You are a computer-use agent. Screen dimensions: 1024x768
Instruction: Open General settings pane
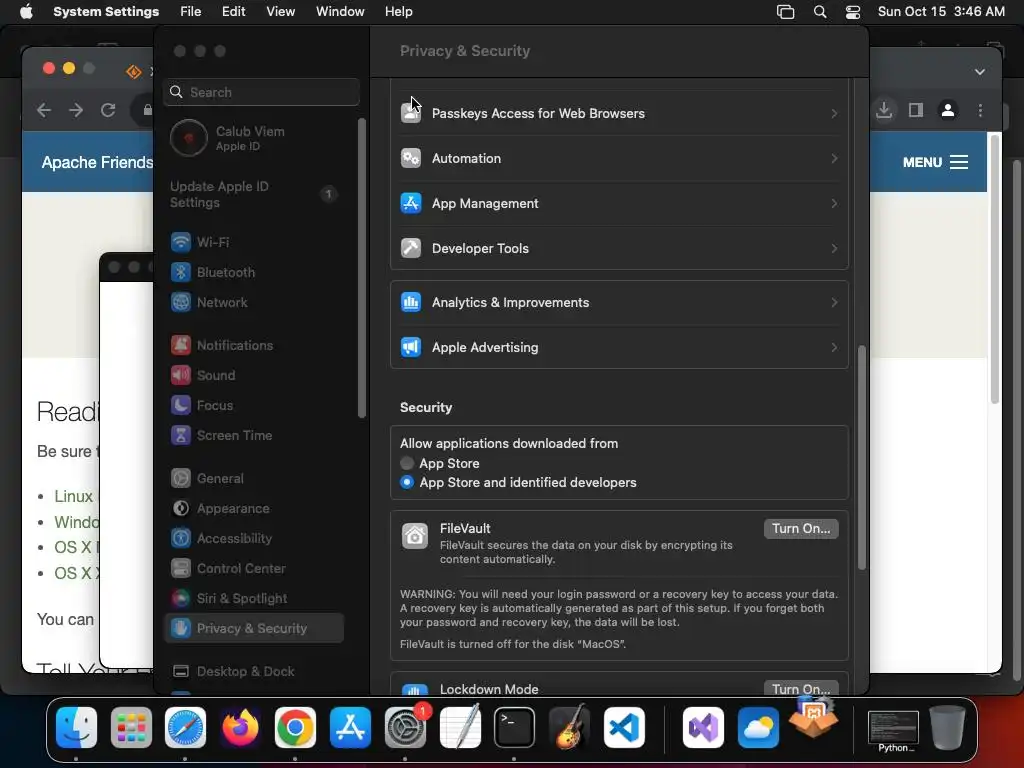[254, 479]
